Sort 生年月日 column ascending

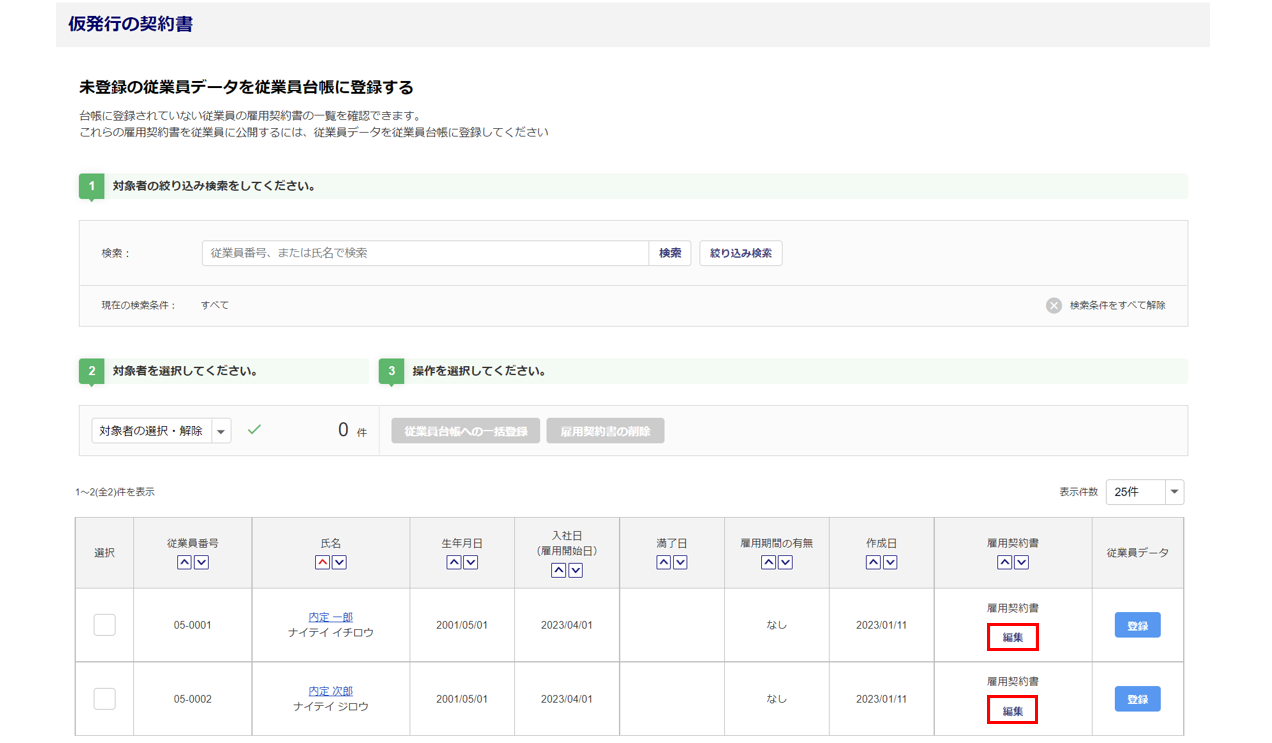pos(453,563)
